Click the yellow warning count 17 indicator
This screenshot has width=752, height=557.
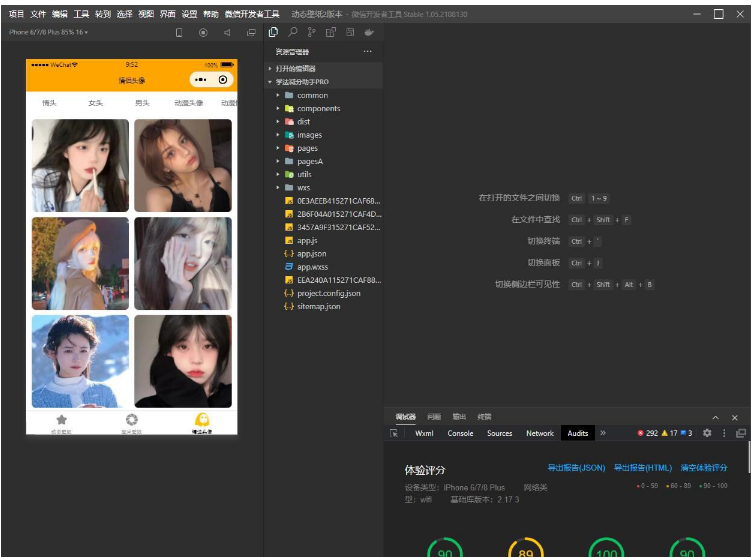[x=670, y=433]
